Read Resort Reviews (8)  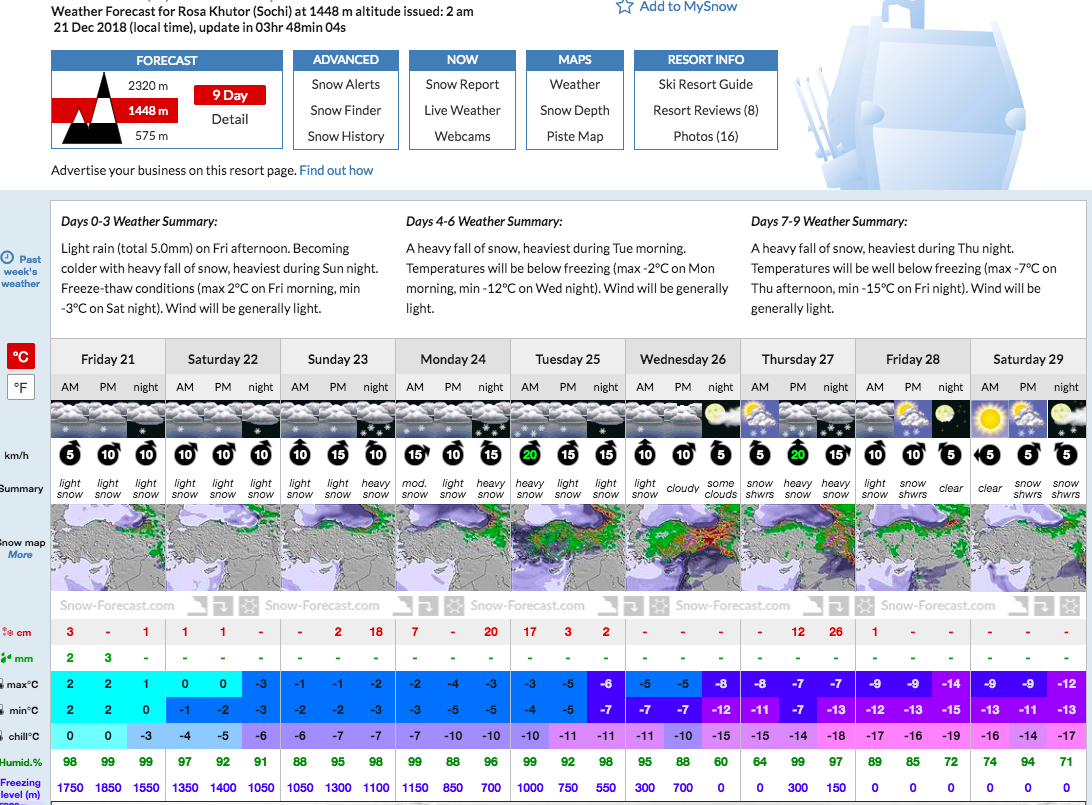[705, 110]
